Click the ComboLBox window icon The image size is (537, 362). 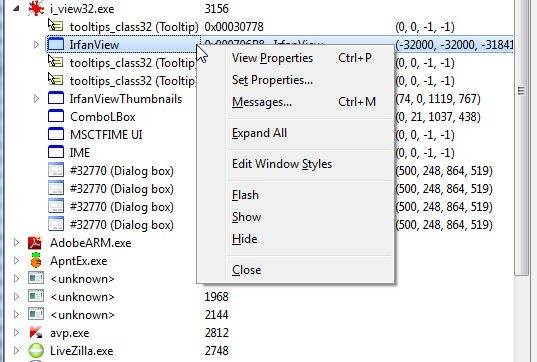[x=56, y=116]
